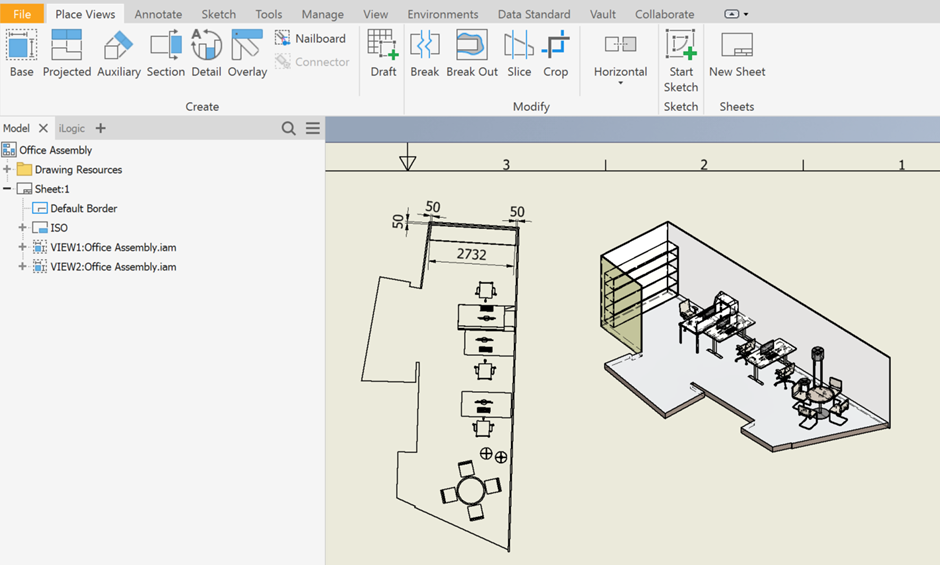Image resolution: width=940 pixels, height=565 pixels.
Task: Switch to the iLogic browser tab
Action: tap(71, 128)
